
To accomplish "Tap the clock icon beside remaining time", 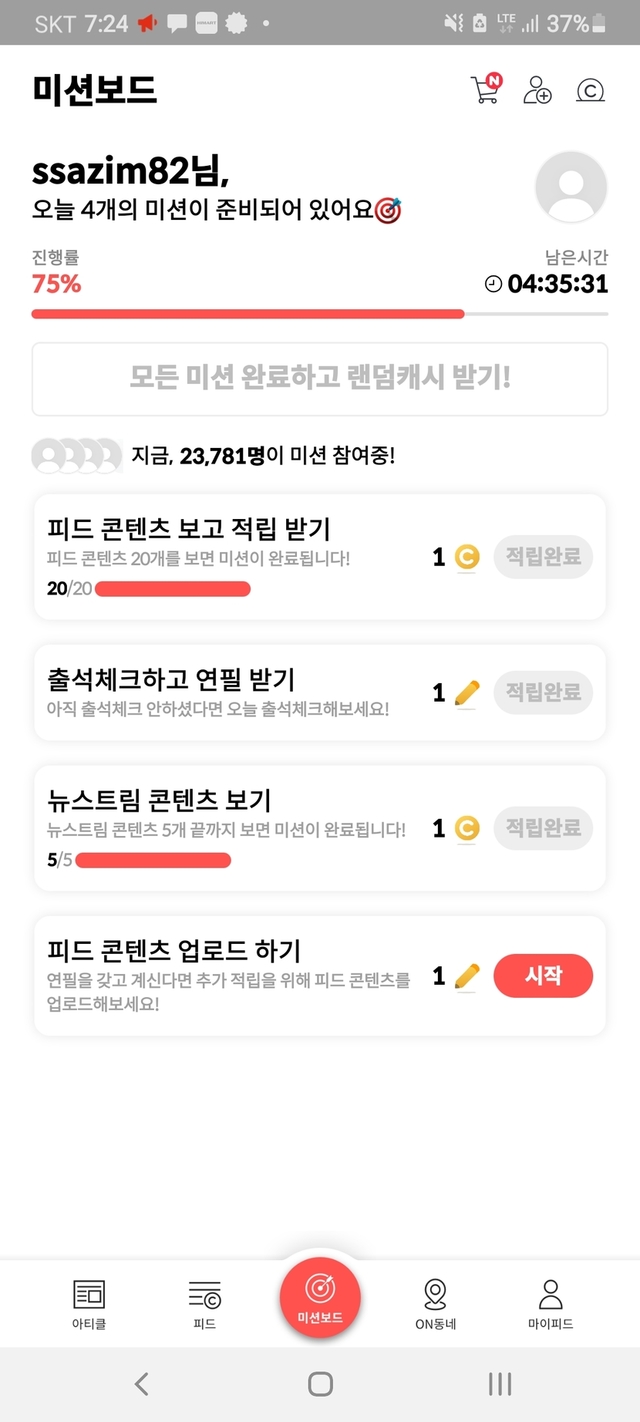I will pos(493,284).
